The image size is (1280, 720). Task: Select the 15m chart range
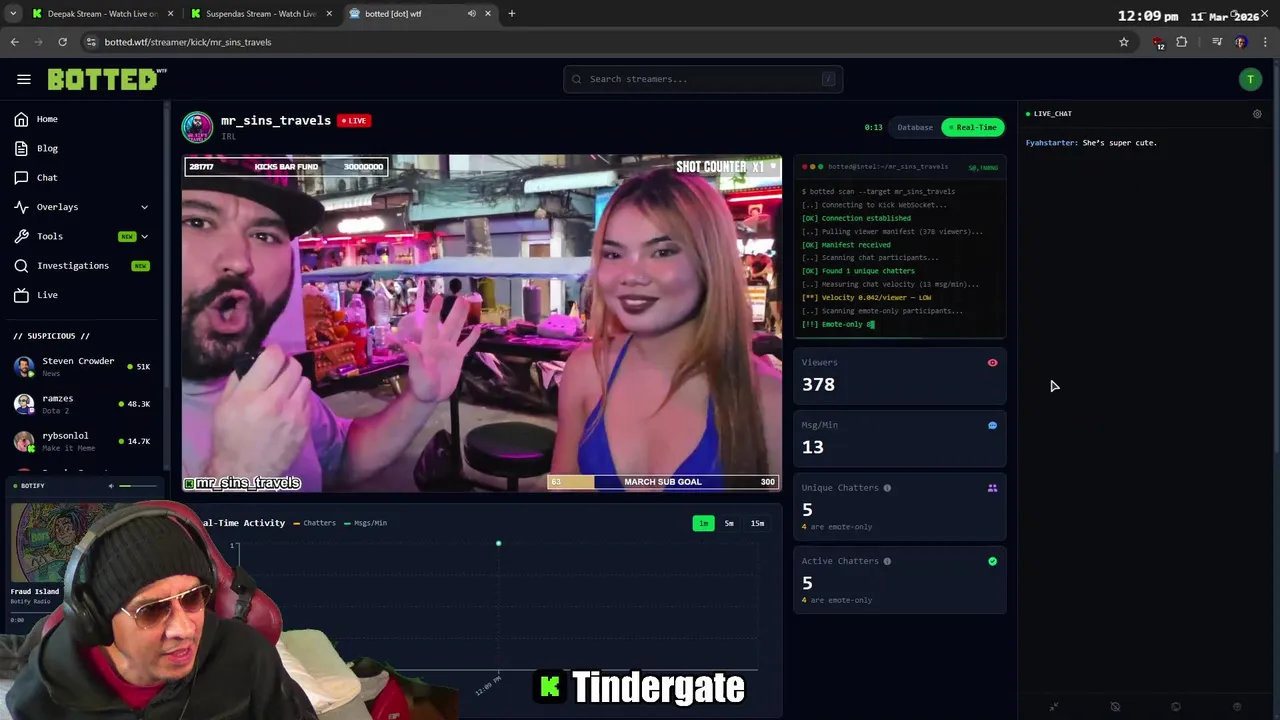point(757,524)
